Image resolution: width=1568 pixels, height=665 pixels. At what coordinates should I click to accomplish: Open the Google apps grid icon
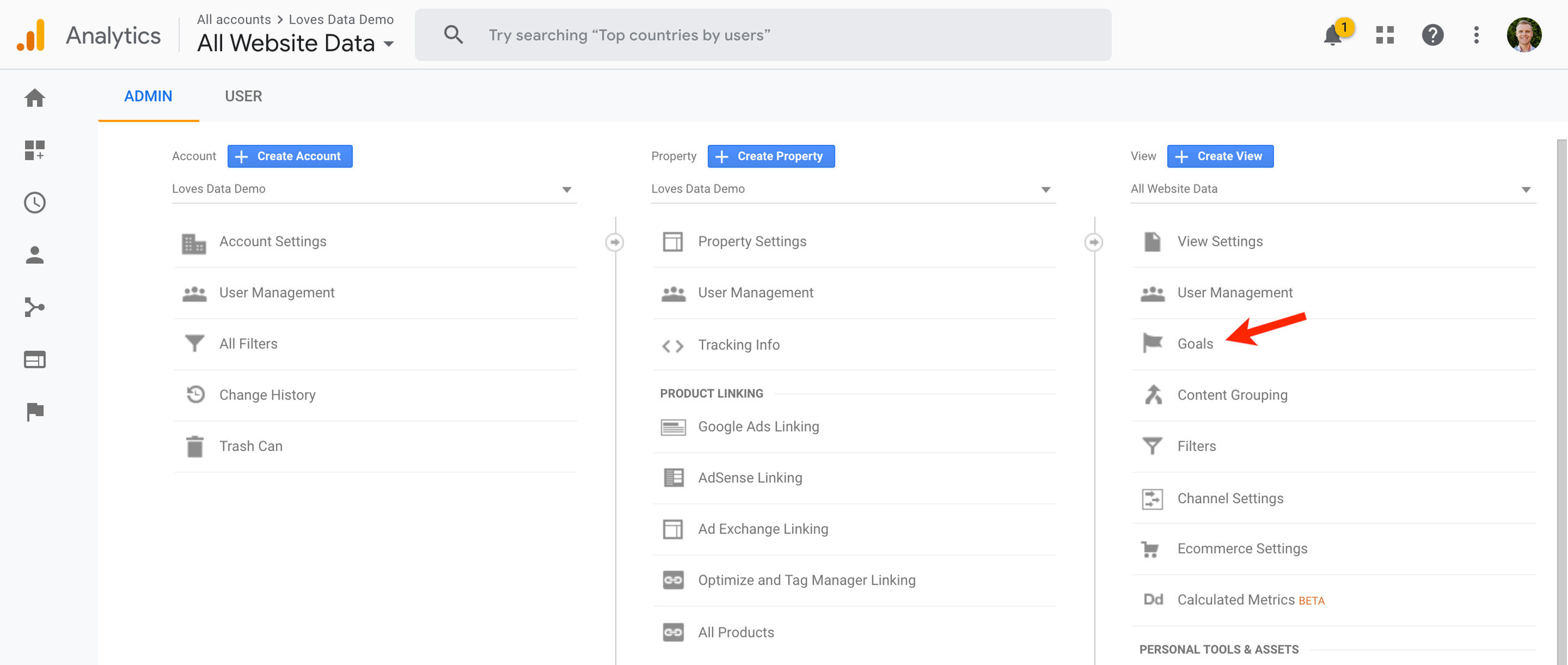(1385, 35)
